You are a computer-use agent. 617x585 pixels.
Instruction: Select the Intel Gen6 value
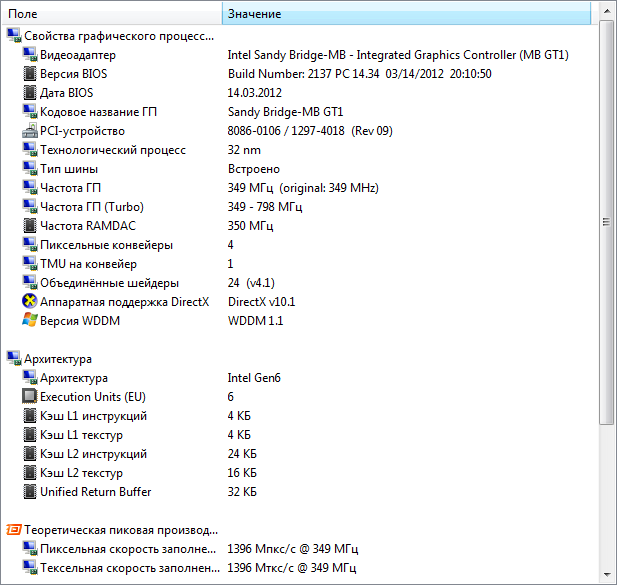pyautogui.click(x=254, y=378)
